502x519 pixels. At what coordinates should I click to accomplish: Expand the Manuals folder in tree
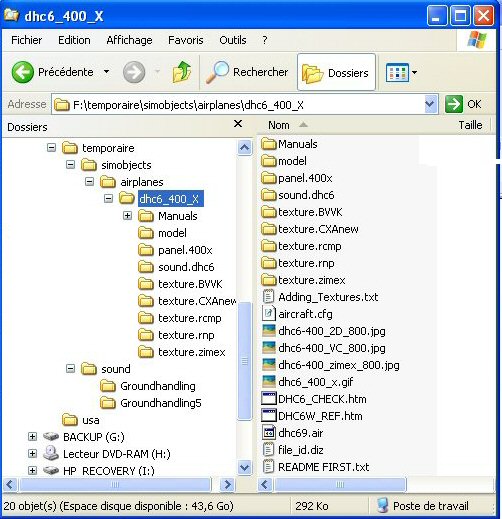click(127, 216)
